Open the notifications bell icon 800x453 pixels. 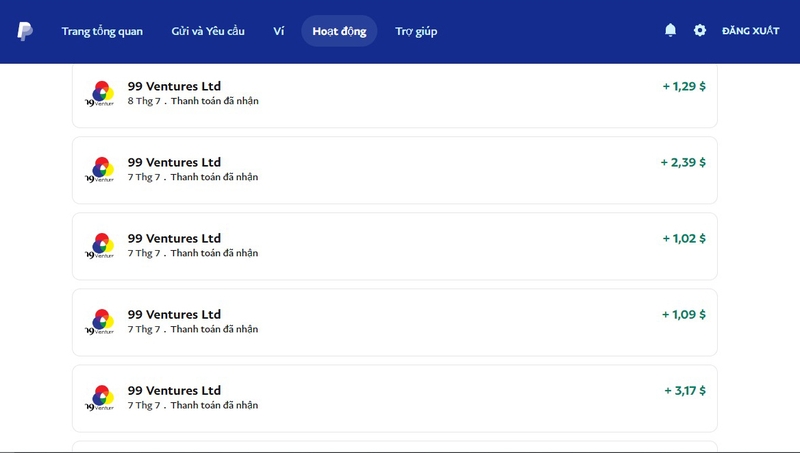[x=670, y=31]
